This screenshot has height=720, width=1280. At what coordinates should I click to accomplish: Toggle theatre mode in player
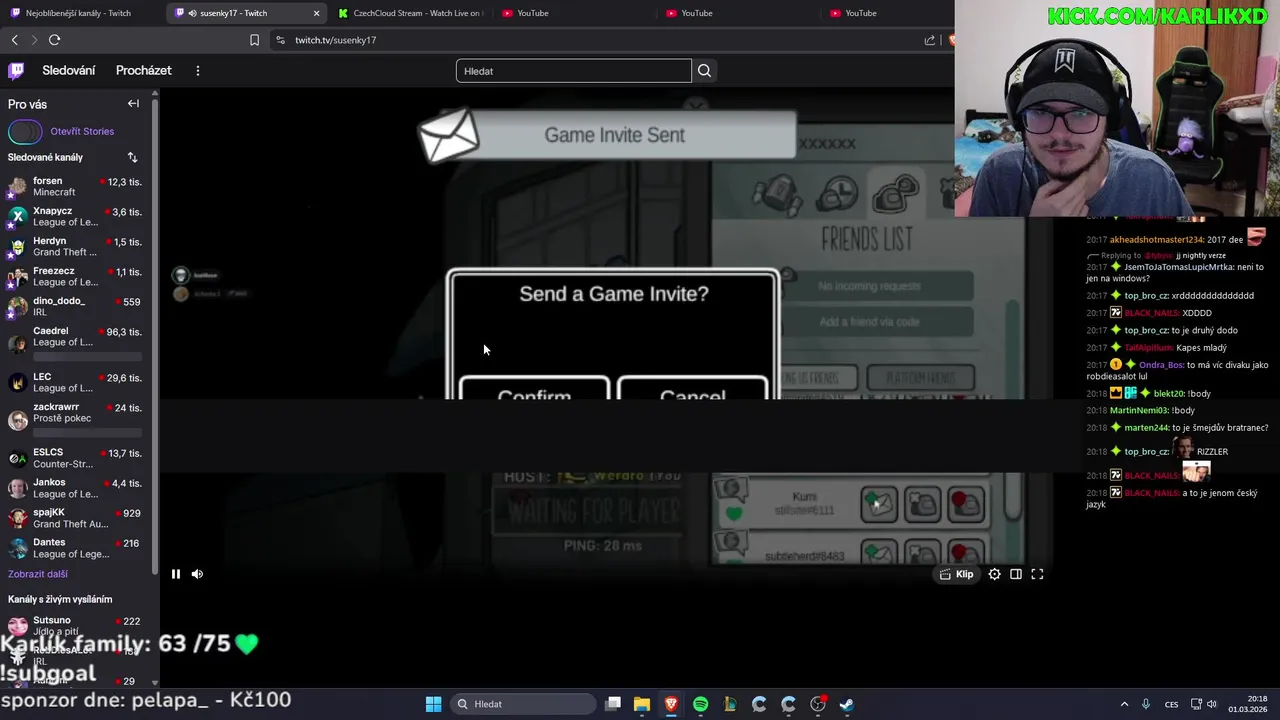tap(1016, 574)
